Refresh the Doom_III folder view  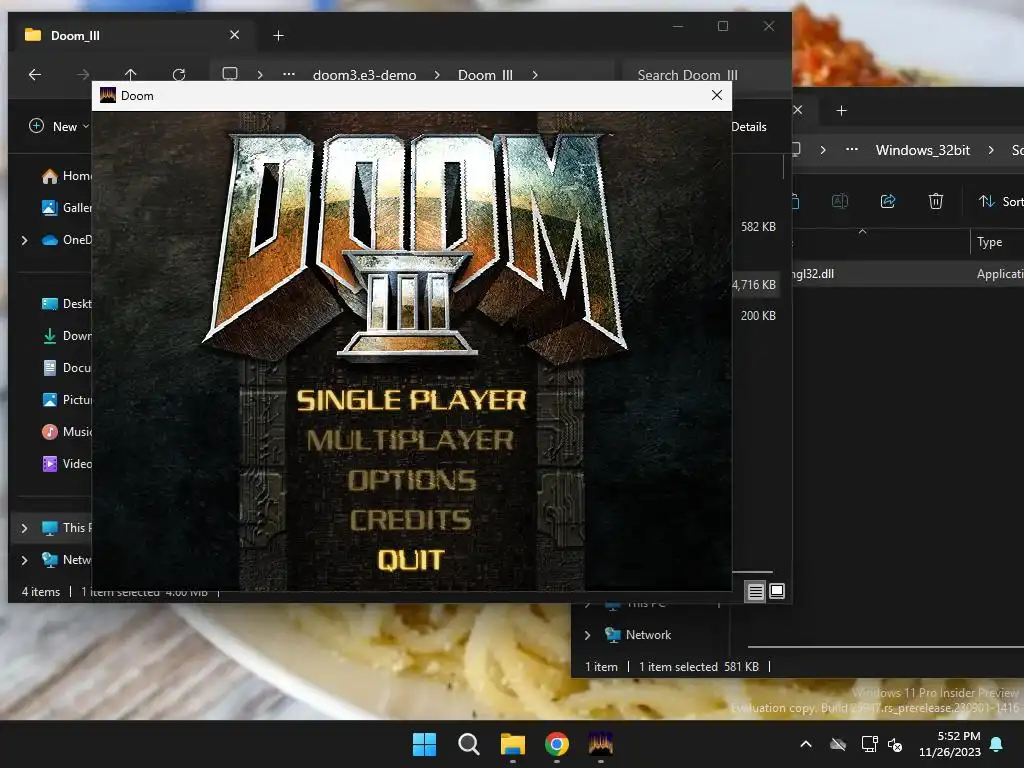pos(179,74)
